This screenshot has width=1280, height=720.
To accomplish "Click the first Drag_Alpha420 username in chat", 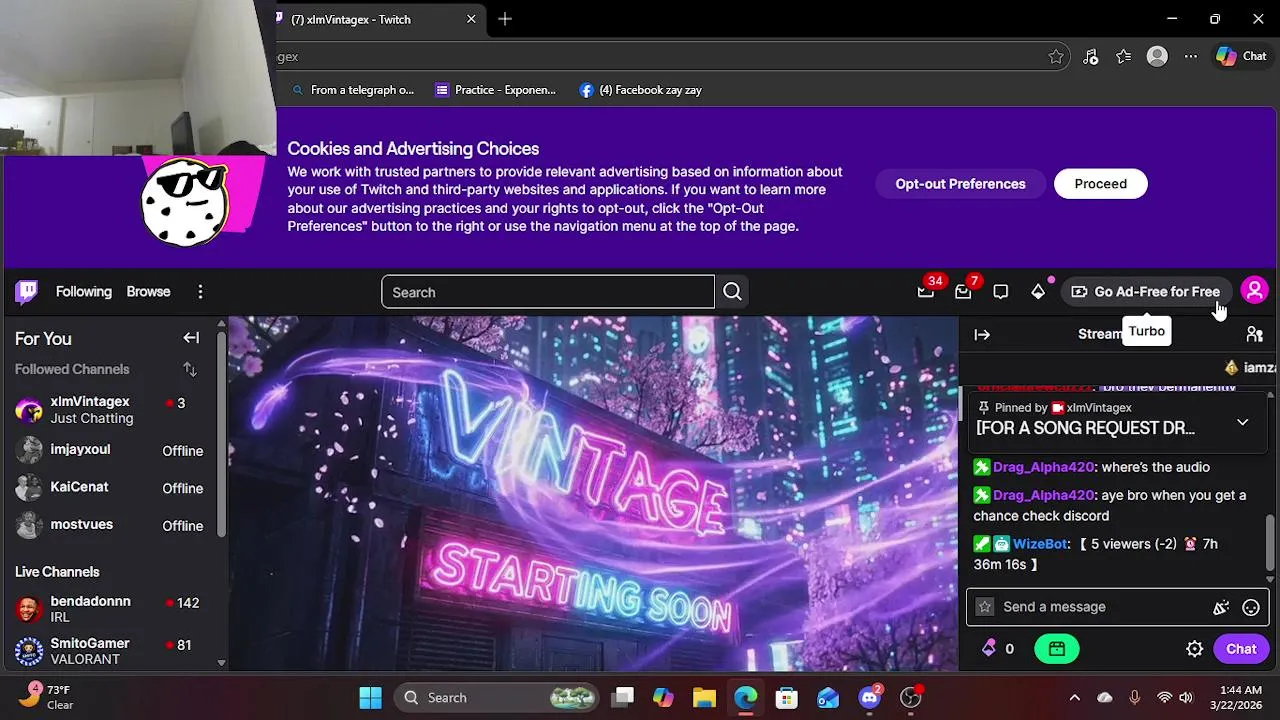I will click(x=1043, y=467).
